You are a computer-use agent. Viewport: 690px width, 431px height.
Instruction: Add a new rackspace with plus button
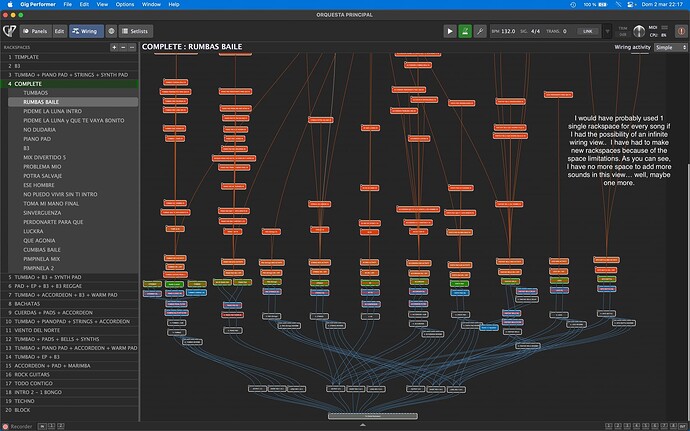[114, 47]
